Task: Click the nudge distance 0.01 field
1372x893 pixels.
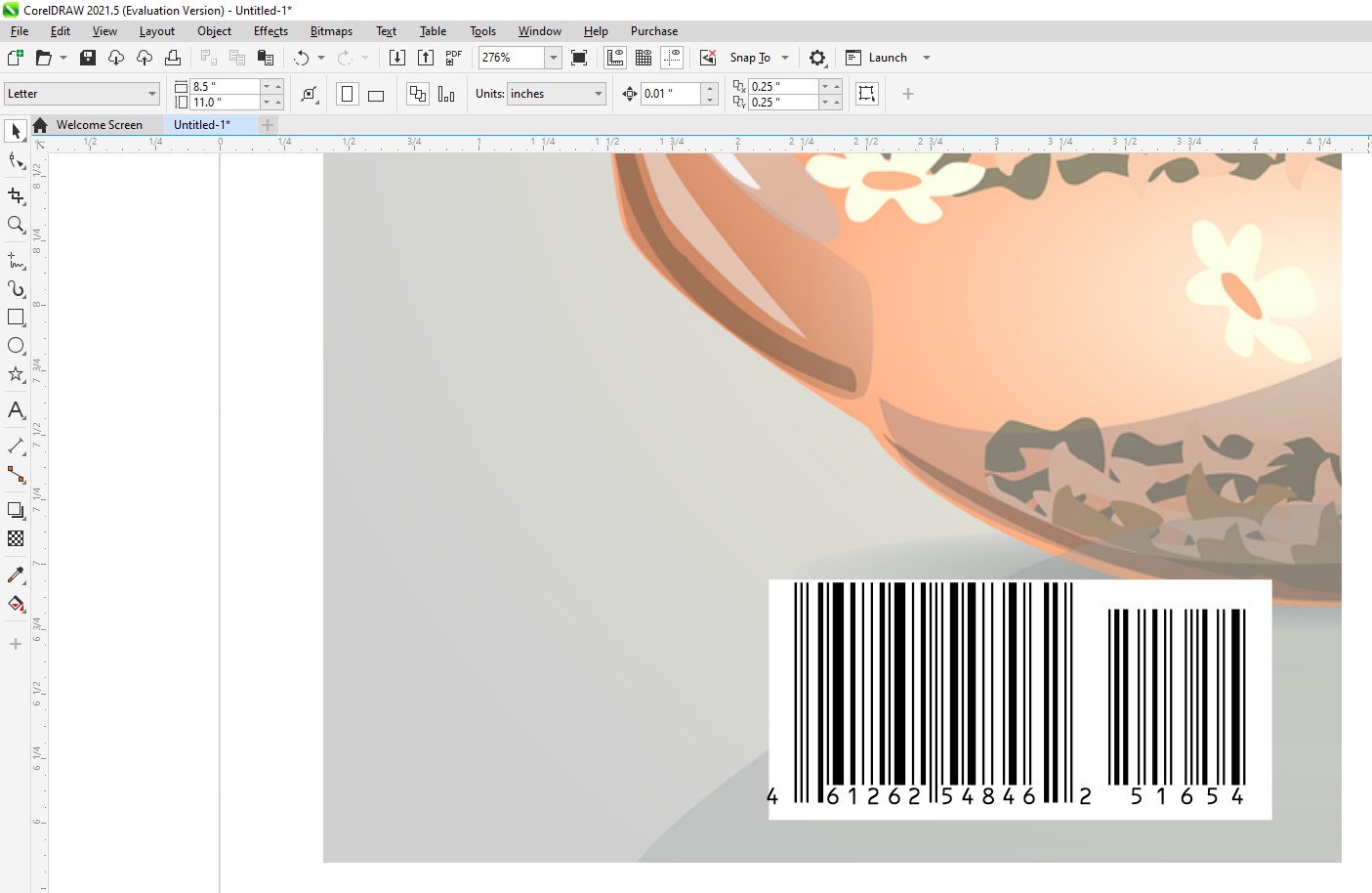Action: tap(671, 94)
